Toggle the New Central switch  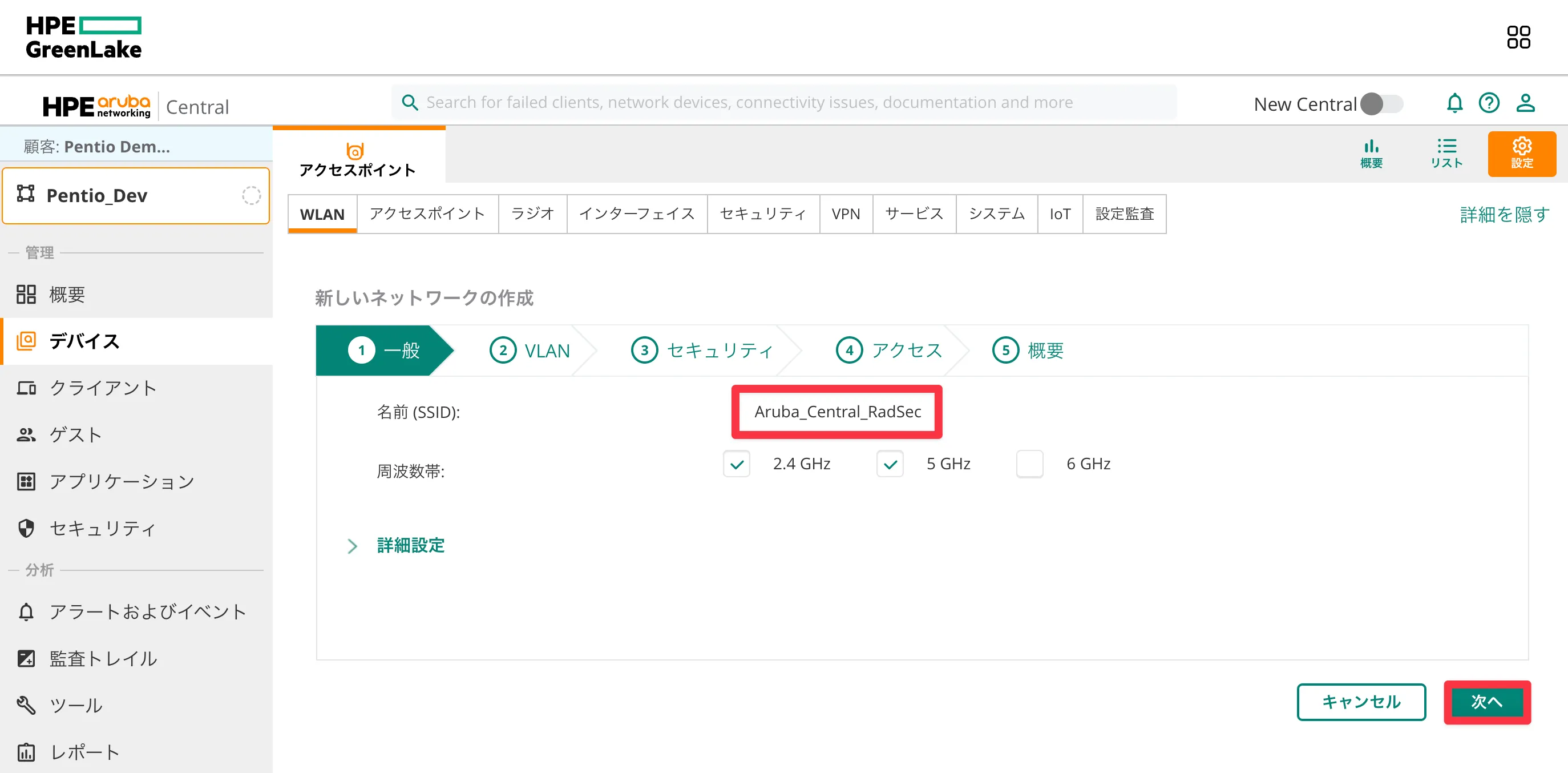[1381, 104]
